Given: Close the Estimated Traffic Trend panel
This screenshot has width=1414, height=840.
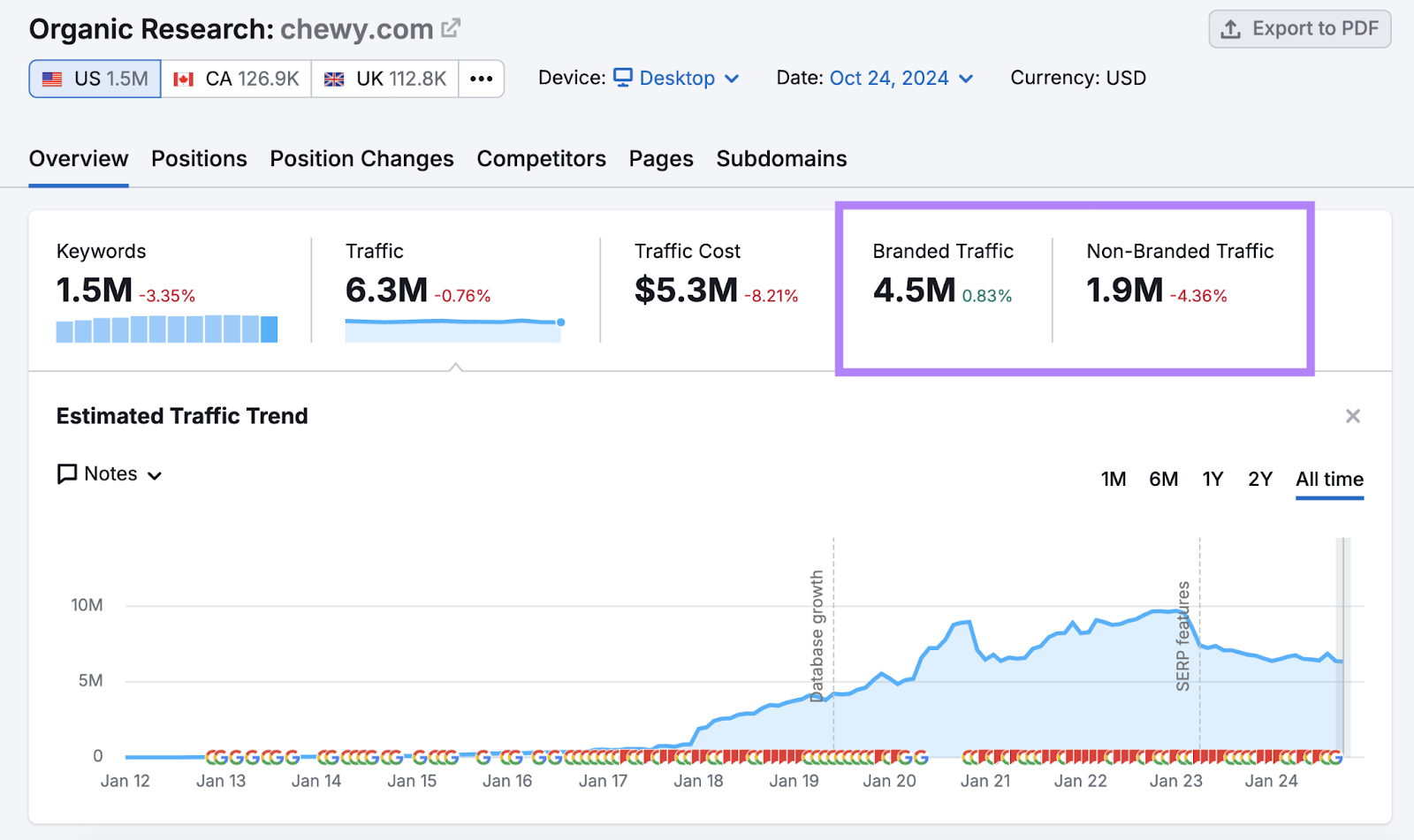Looking at the screenshot, I should (1352, 416).
